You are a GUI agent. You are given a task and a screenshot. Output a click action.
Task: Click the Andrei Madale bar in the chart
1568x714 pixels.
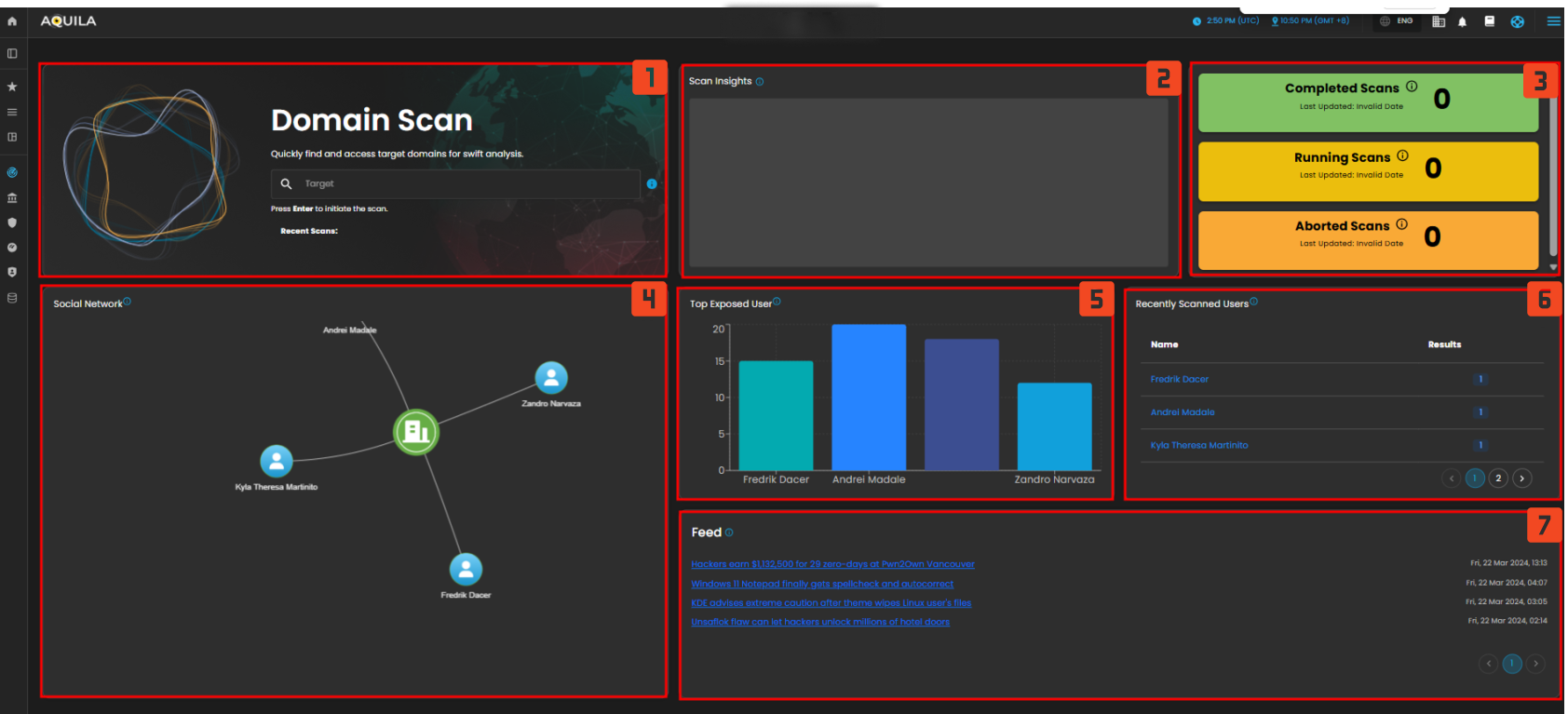(x=868, y=397)
